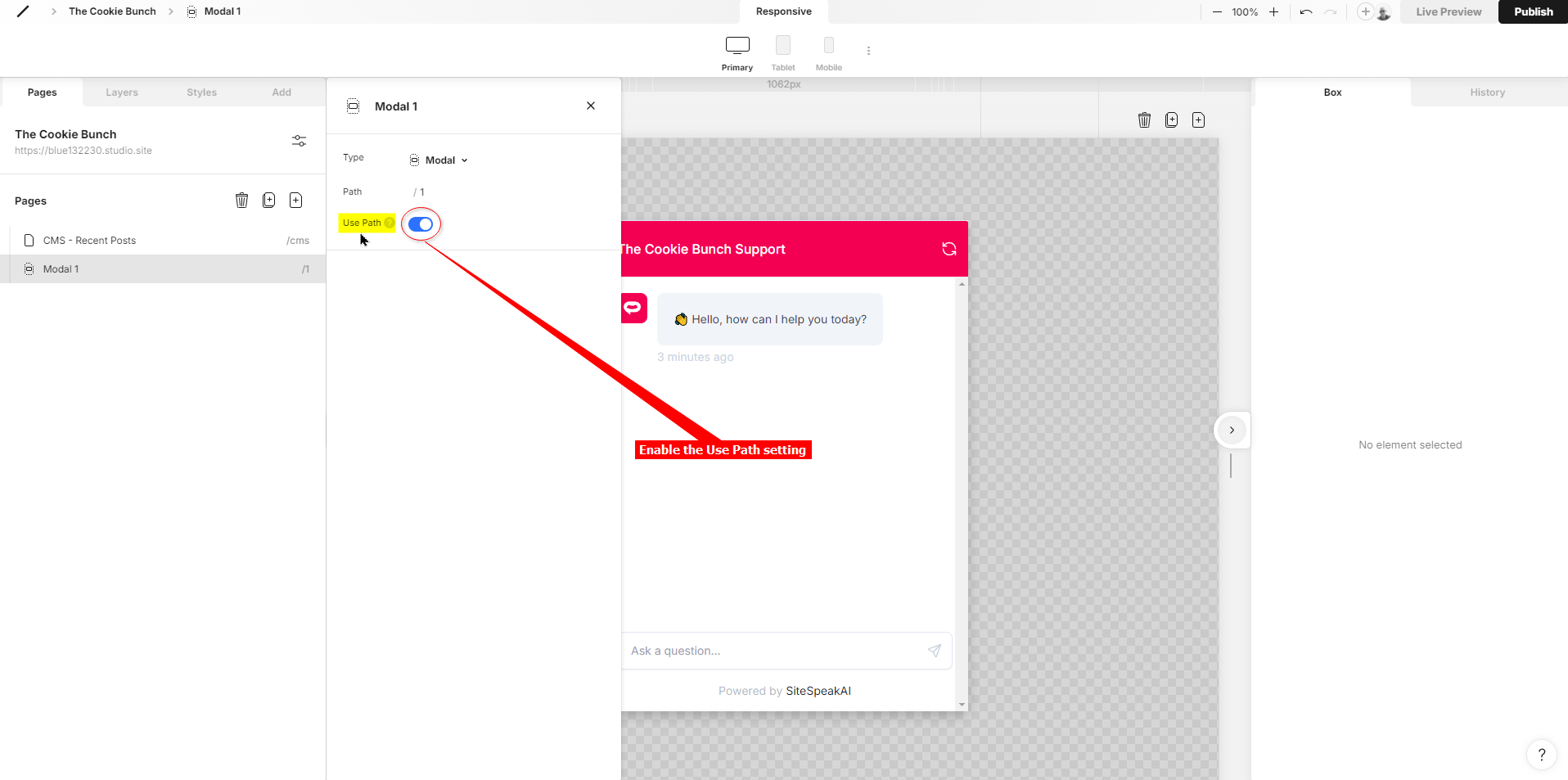Publish the site
Viewport: 1568px width, 780px height.
(1533, 11)
